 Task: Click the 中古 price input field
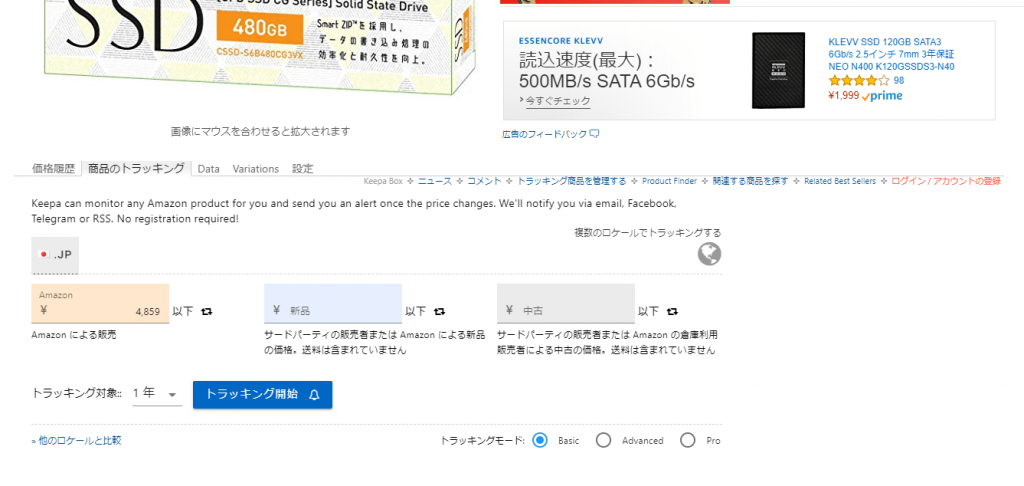(566, 303)
